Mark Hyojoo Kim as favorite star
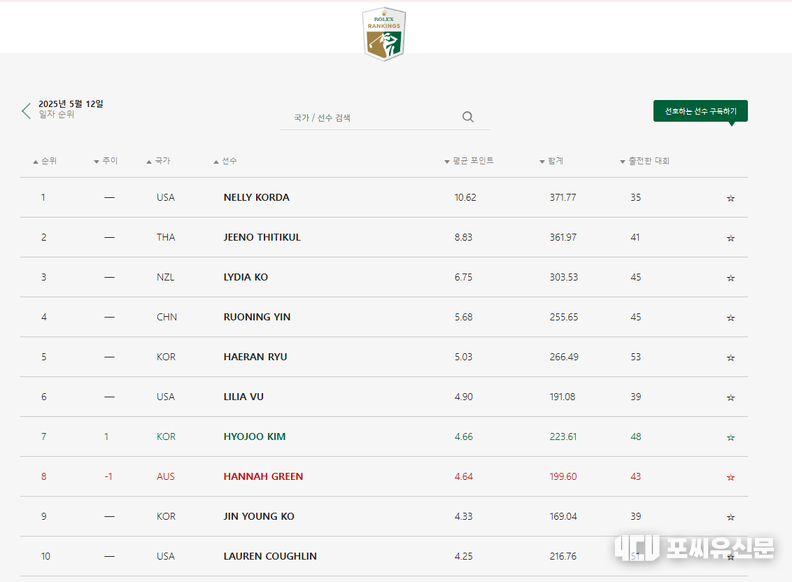The width and height of the screenshot is (792, 582). 730,438
